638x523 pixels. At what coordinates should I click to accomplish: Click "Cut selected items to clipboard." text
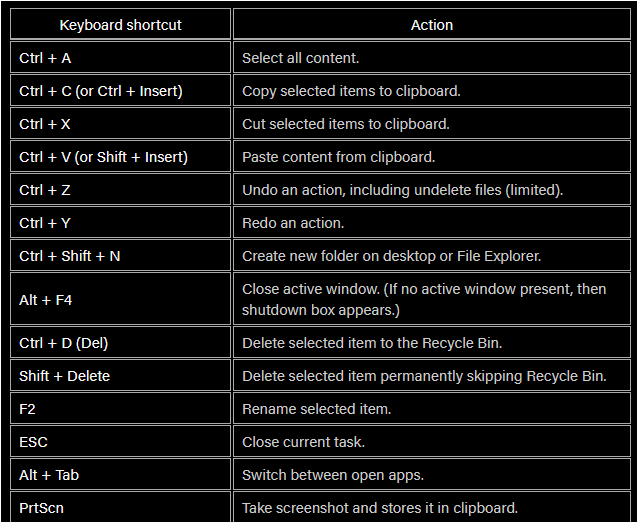click(x=346, y=124)
